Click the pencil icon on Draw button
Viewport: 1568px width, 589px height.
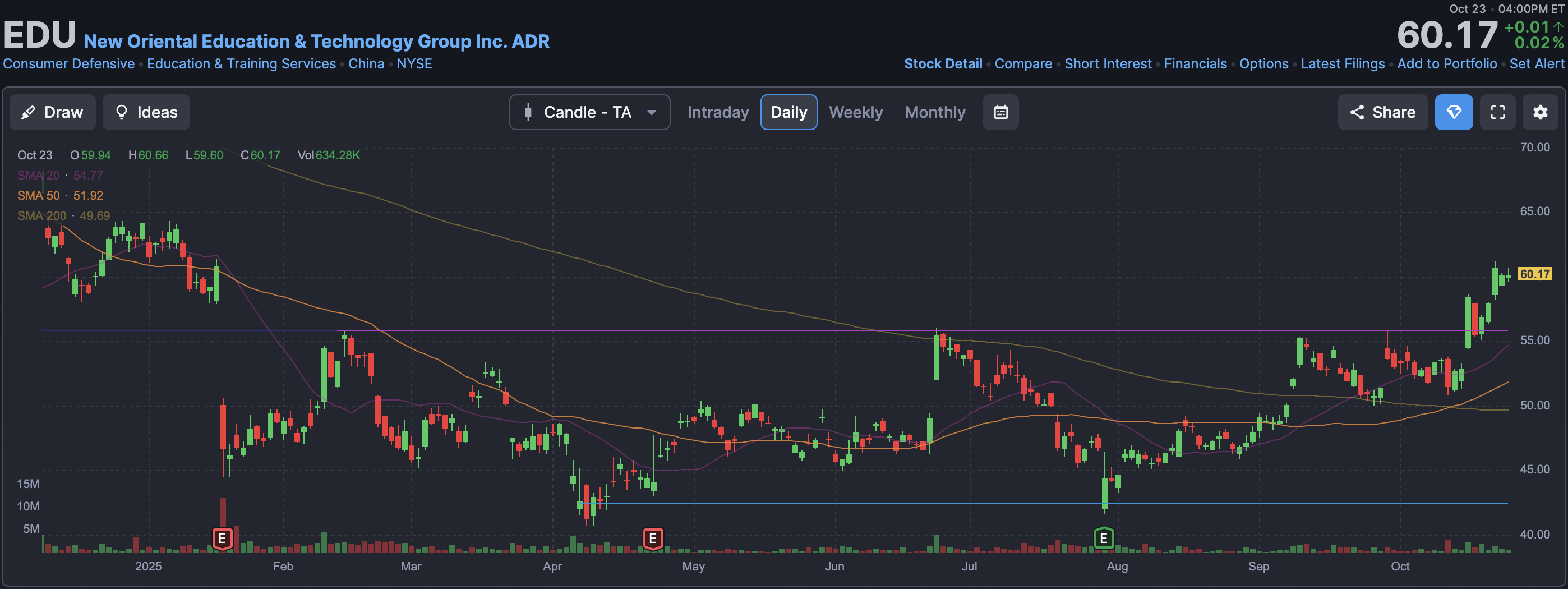point(28,112)
